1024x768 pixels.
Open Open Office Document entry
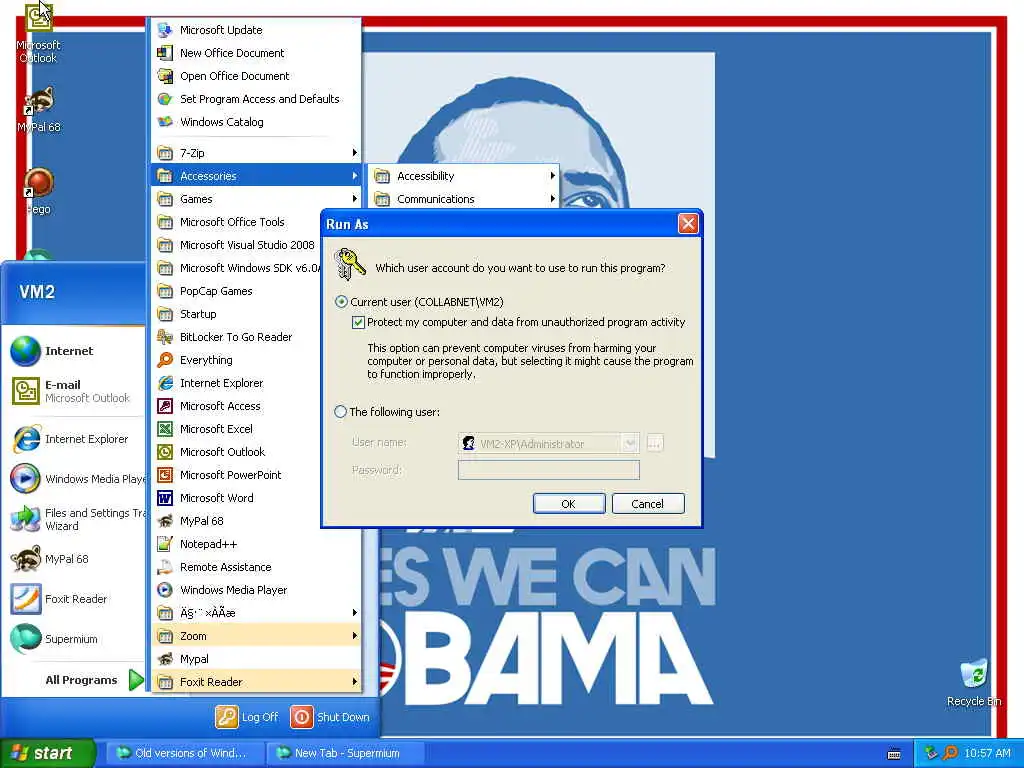point(257,76)
